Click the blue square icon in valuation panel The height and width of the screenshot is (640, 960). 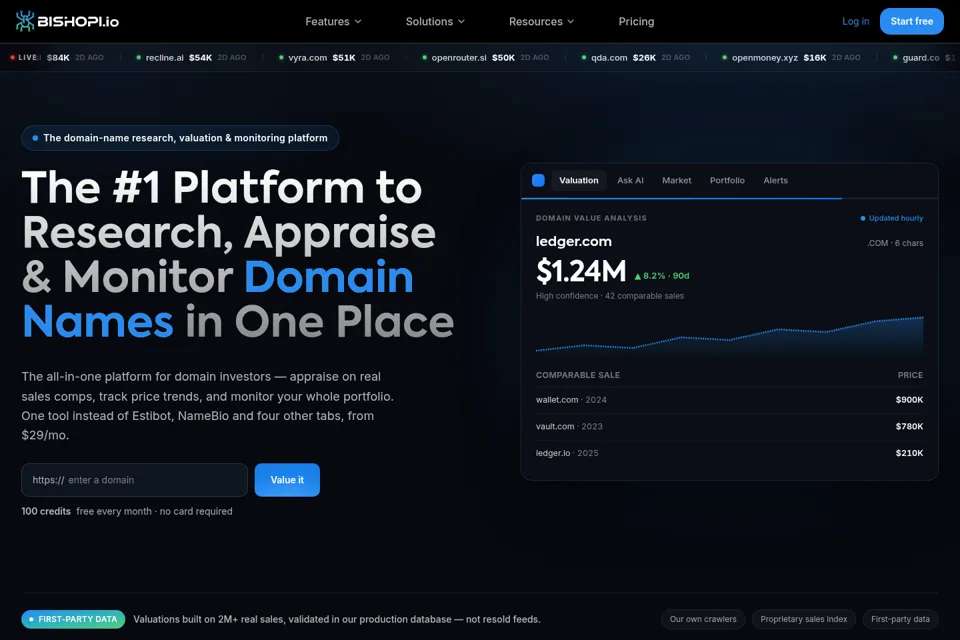pos(538,180)
